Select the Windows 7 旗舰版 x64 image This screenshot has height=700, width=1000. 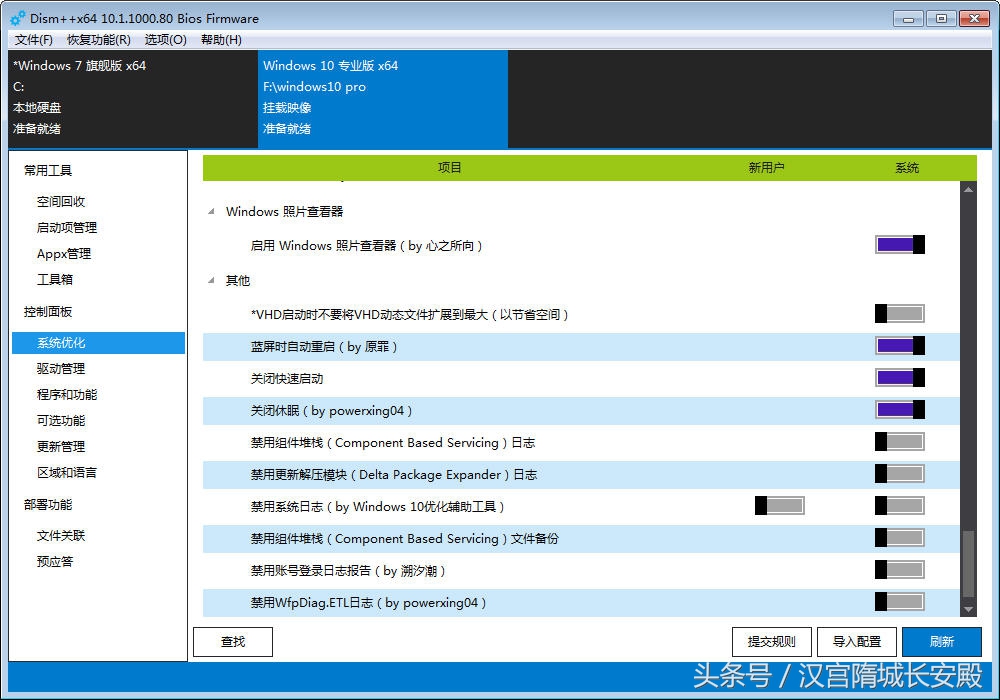coord(133,99)
